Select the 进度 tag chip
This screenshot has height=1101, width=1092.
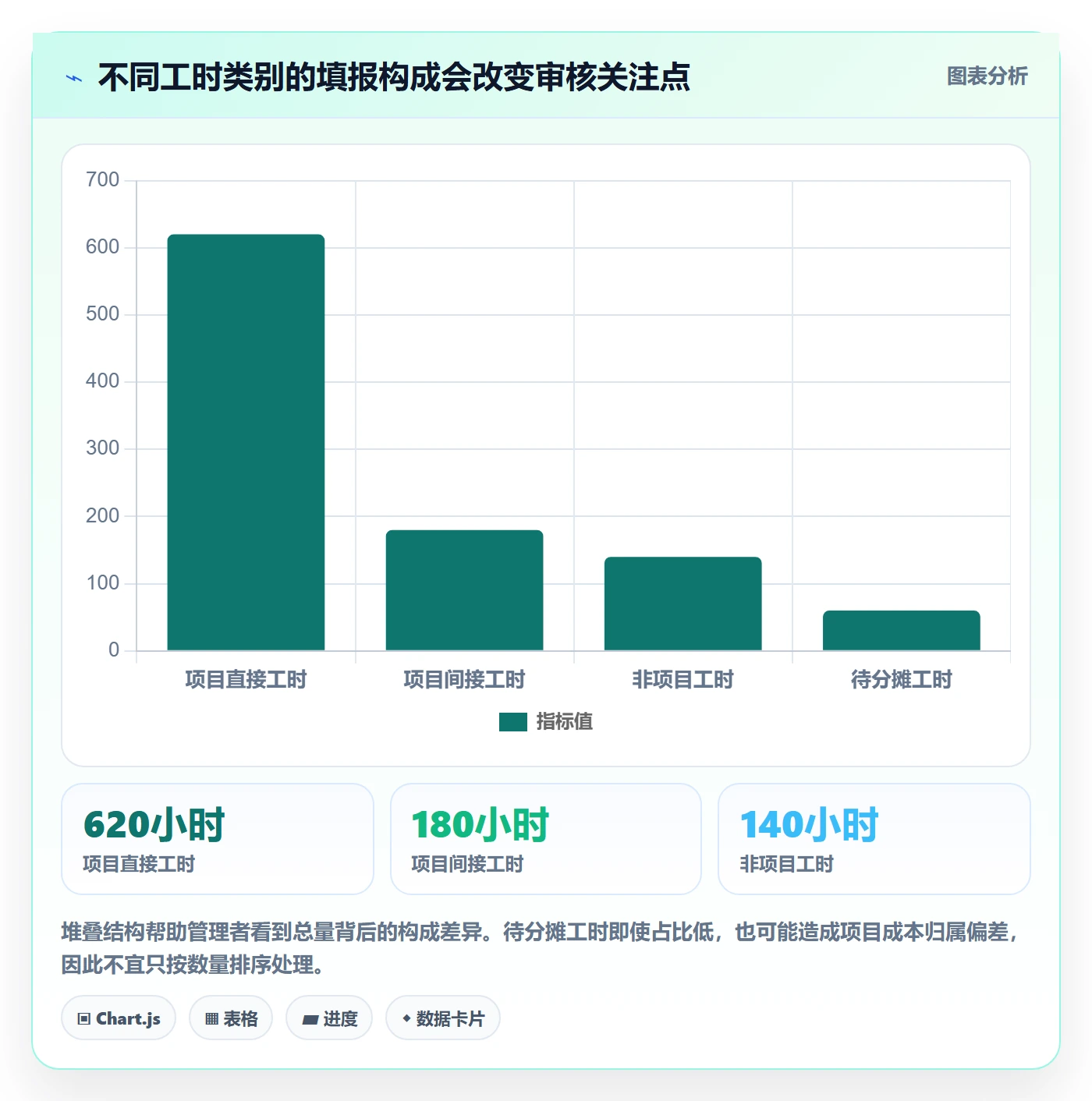tap(329, 1018)
